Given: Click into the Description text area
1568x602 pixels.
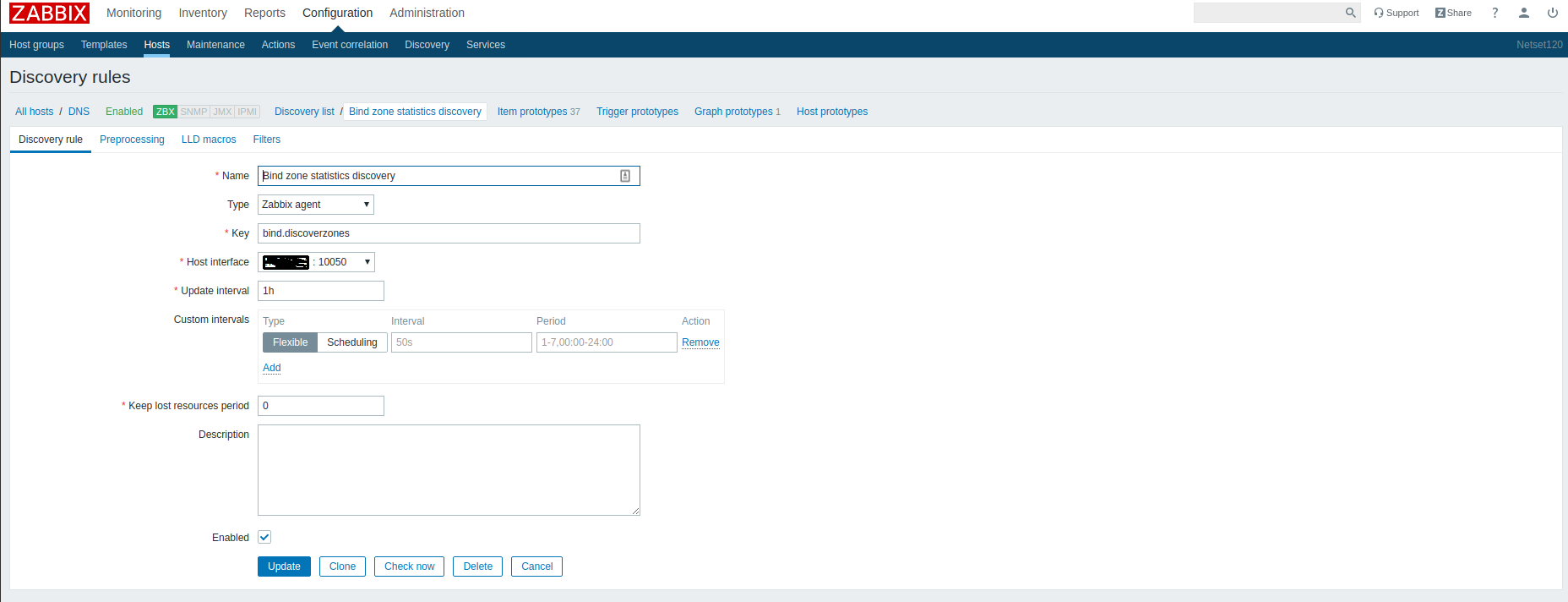Looking at the screenshot, I should coord(449,470).
